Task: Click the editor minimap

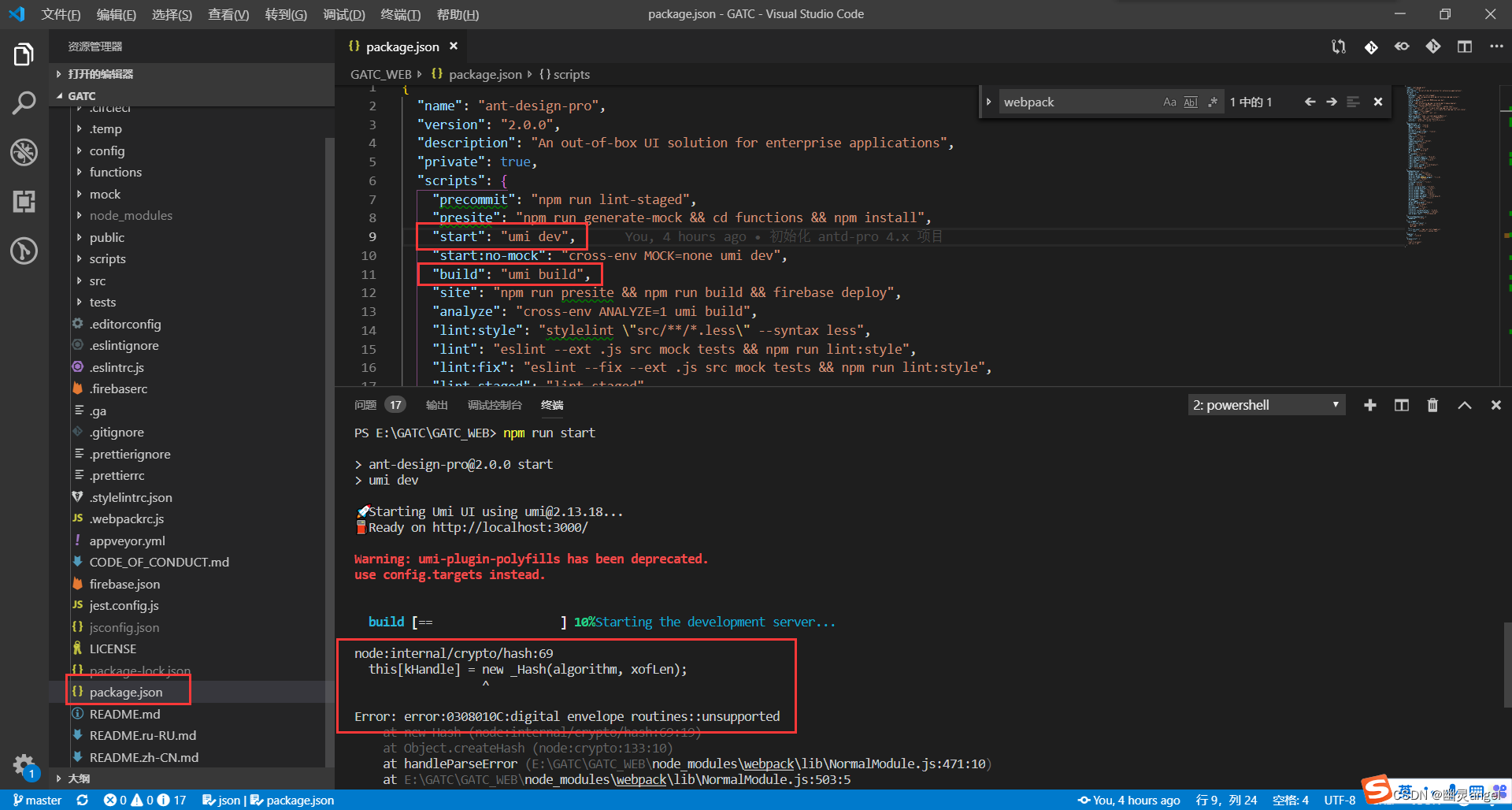Action: point(1454,165)
